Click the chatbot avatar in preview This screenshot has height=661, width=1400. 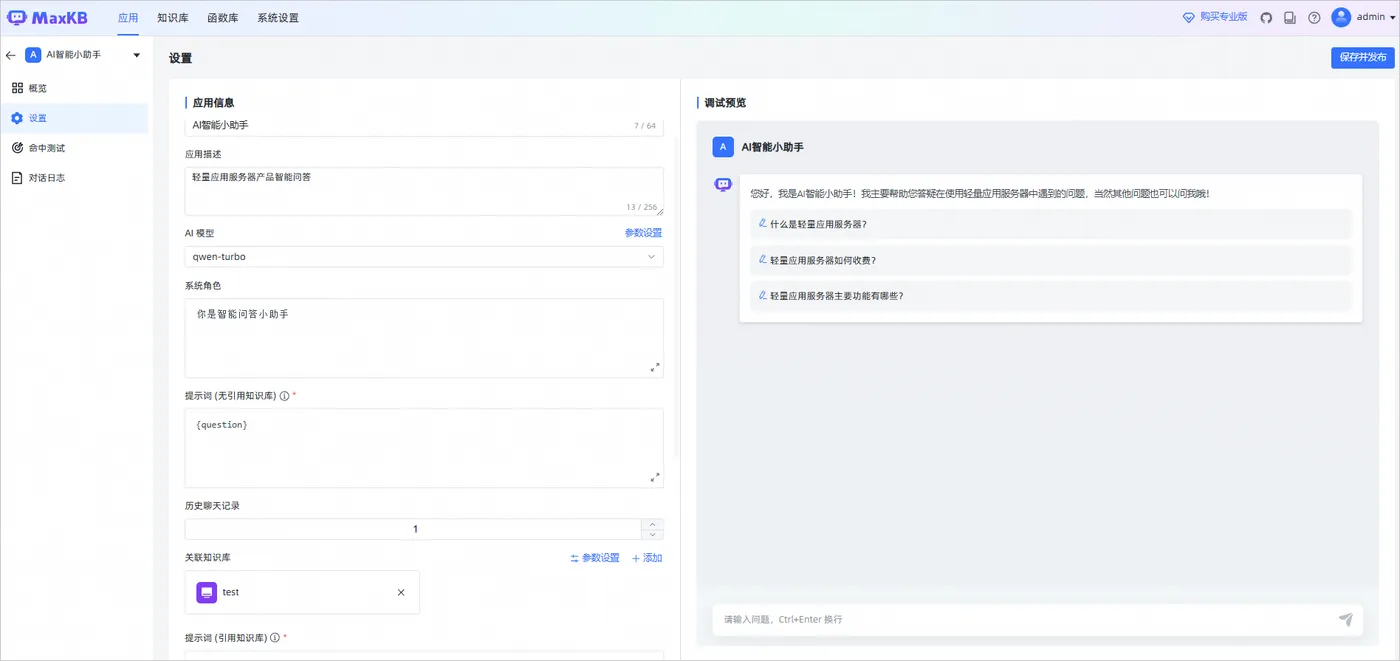723,184
